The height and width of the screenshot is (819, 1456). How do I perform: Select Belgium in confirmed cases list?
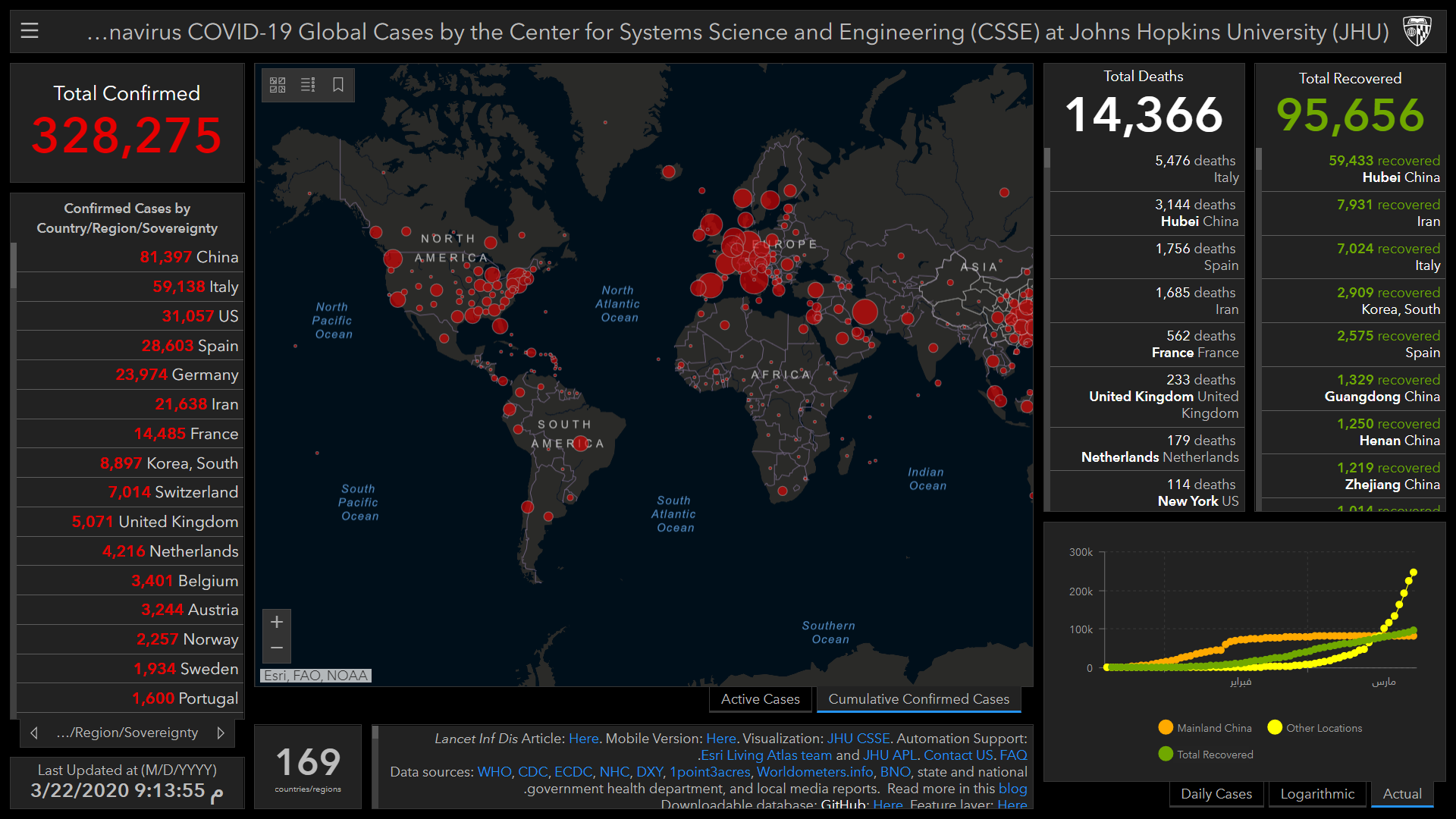tap(130, 581)
